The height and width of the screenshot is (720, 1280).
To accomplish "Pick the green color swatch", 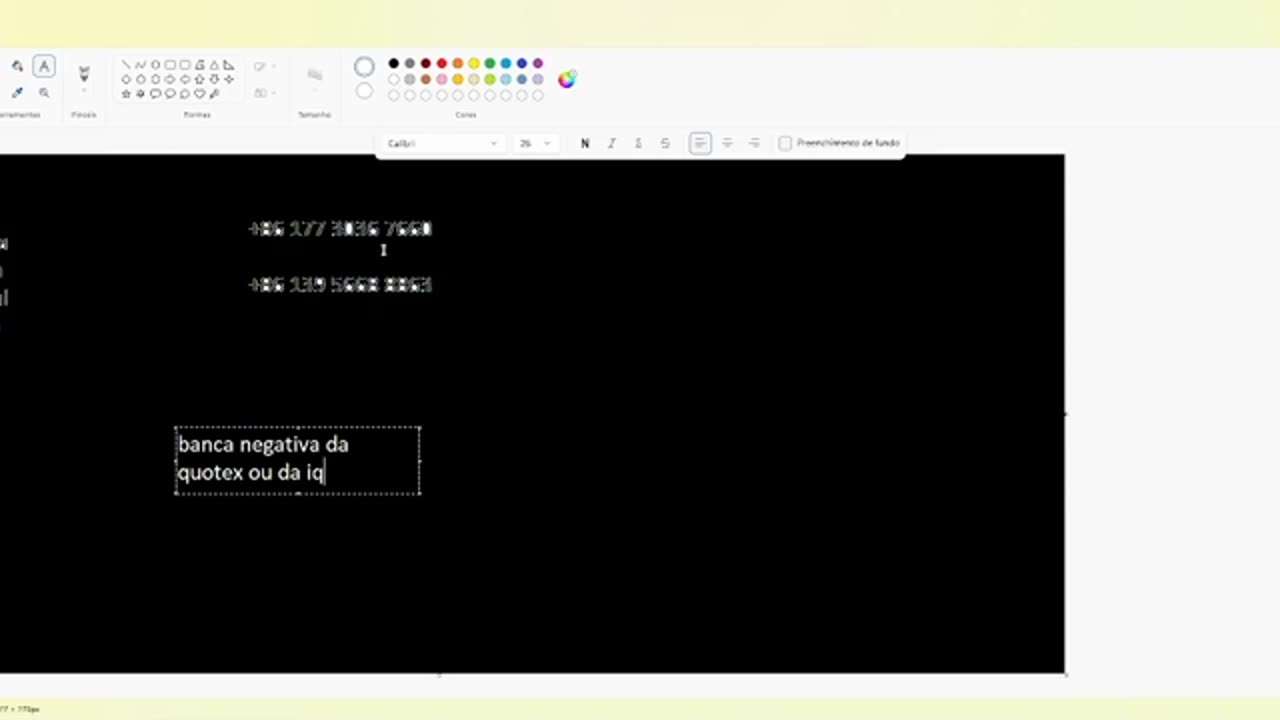I will (489, 63).
